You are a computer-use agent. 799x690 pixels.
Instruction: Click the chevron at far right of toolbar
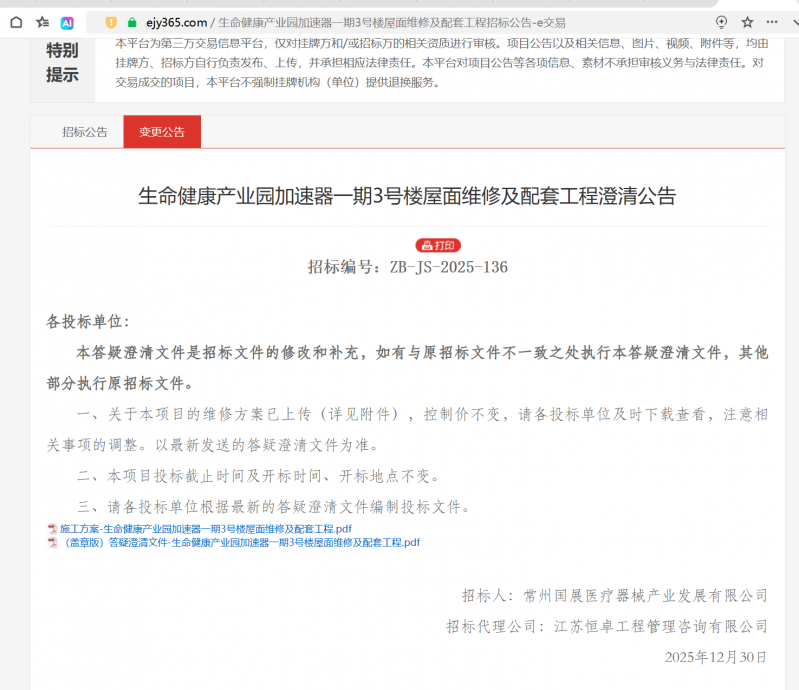point(793,22)
